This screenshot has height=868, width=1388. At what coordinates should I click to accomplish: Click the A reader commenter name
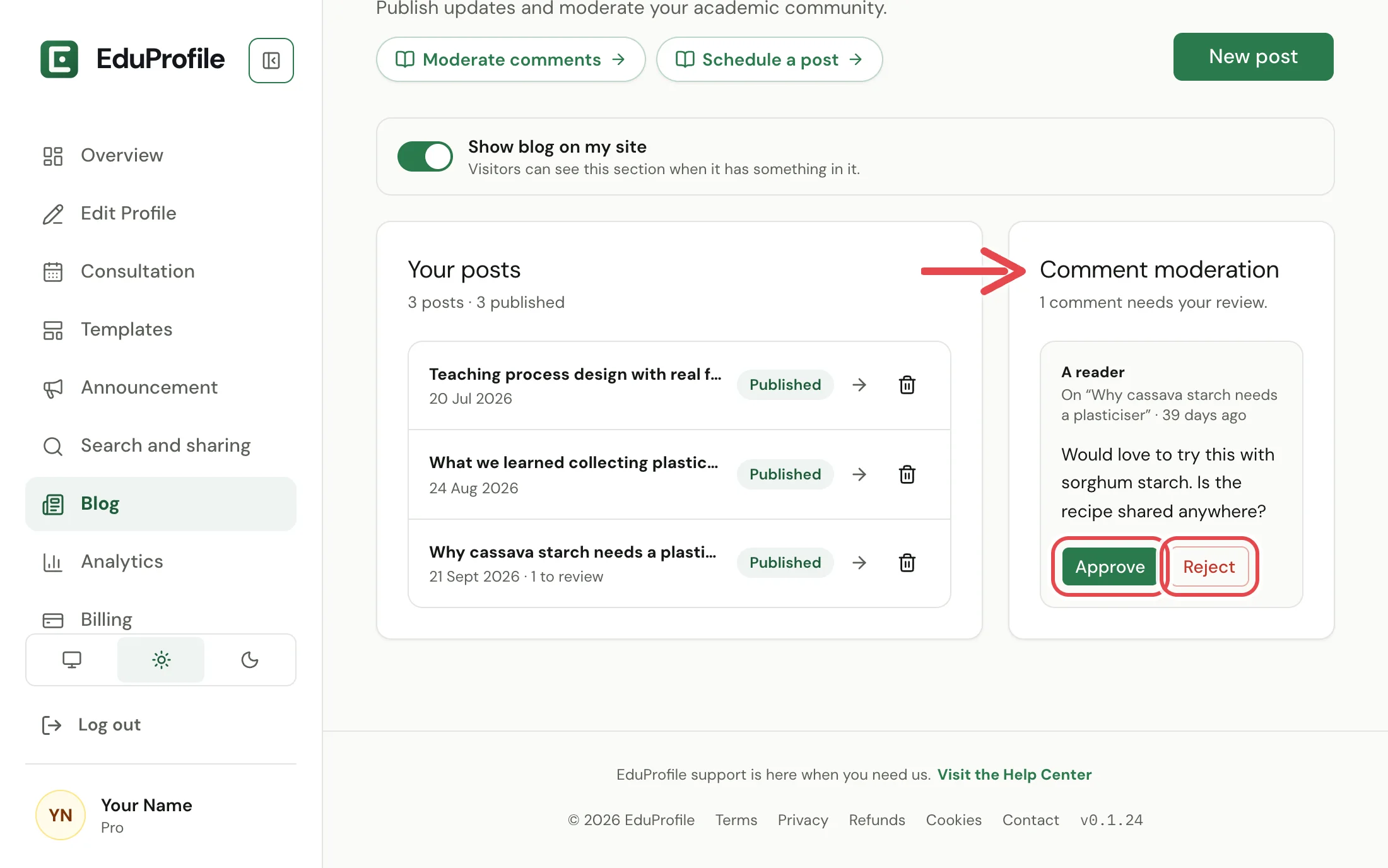pos(1093,372)
